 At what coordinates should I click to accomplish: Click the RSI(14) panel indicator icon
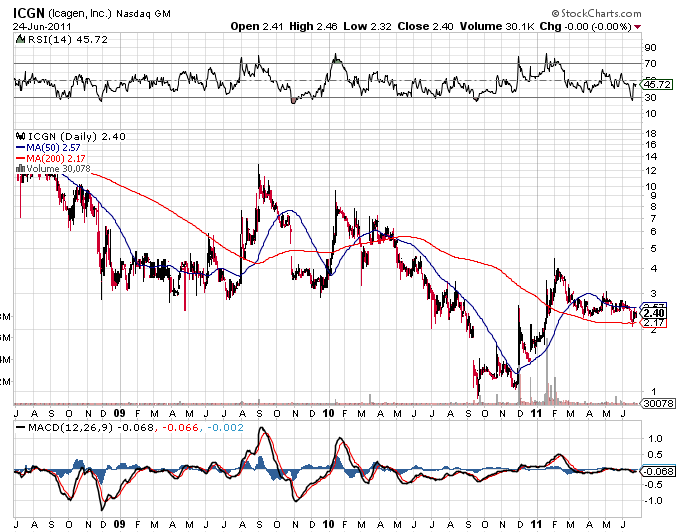19,38
